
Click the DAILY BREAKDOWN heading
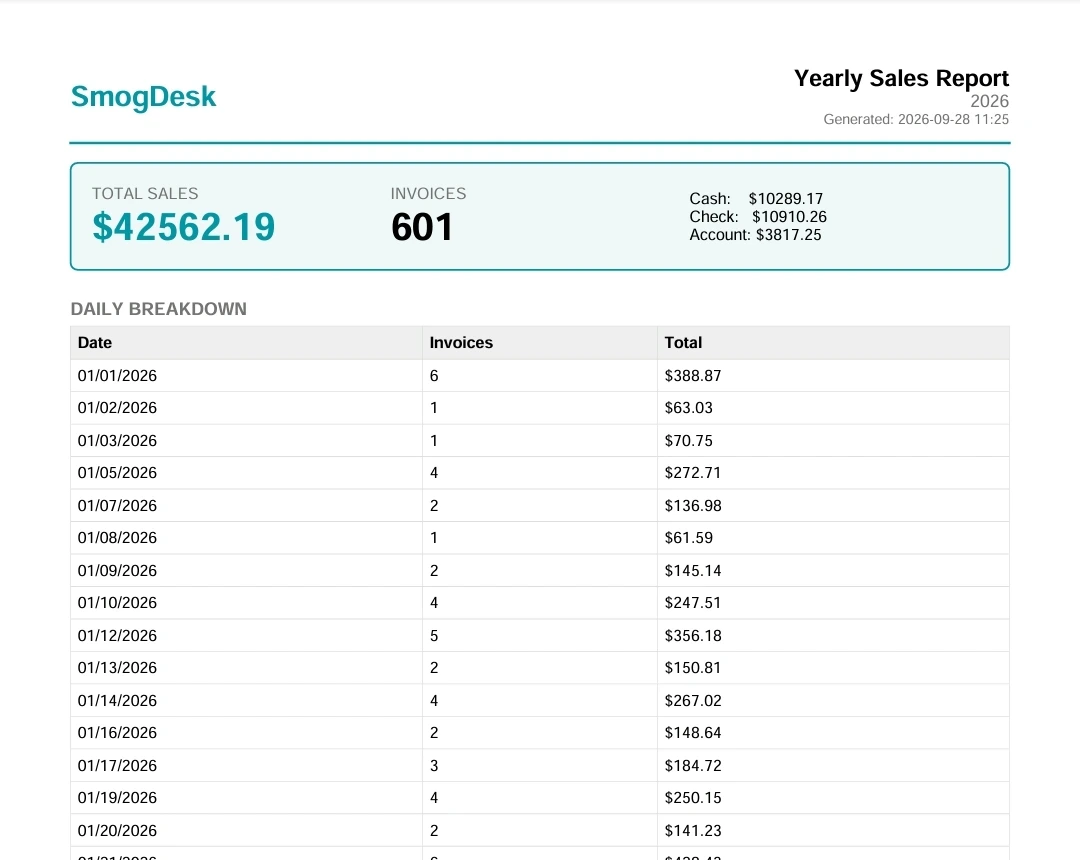[158, 308]
